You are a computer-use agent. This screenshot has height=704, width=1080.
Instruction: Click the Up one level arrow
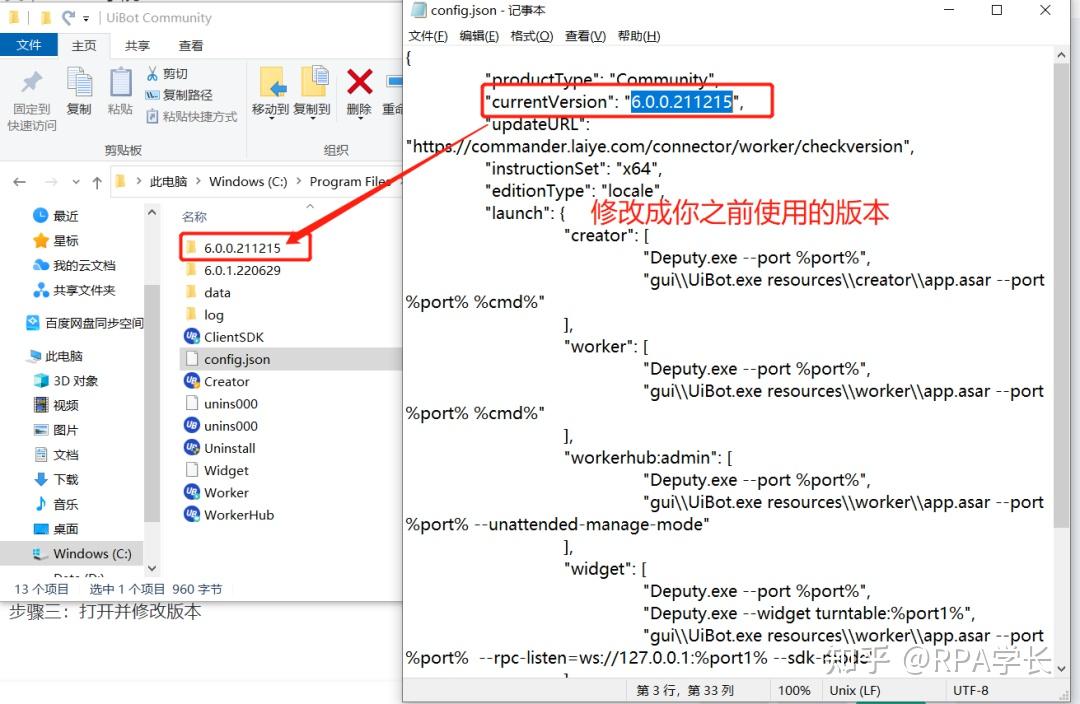pyautogui.click(x=97, y=183)
